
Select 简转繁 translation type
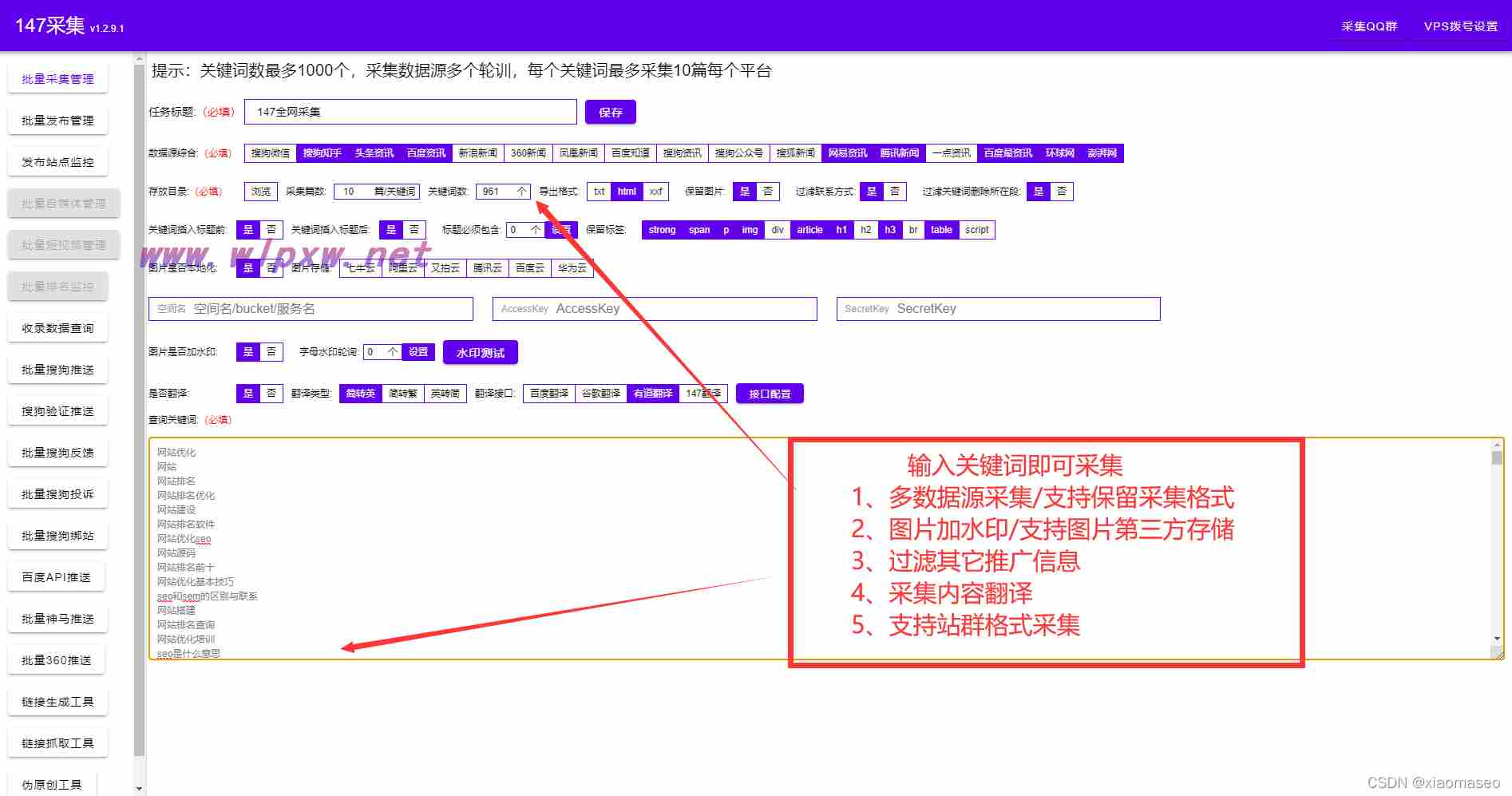pyautogui.click(x=403, y=394)
